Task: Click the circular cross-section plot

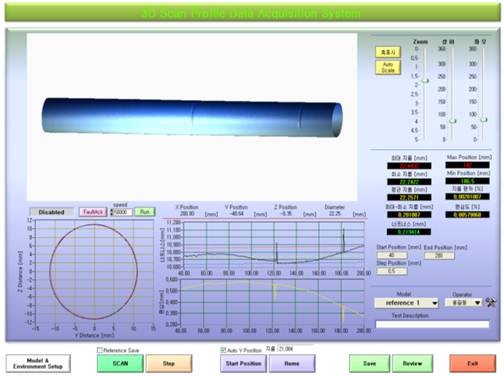Action: coord(94,272)
